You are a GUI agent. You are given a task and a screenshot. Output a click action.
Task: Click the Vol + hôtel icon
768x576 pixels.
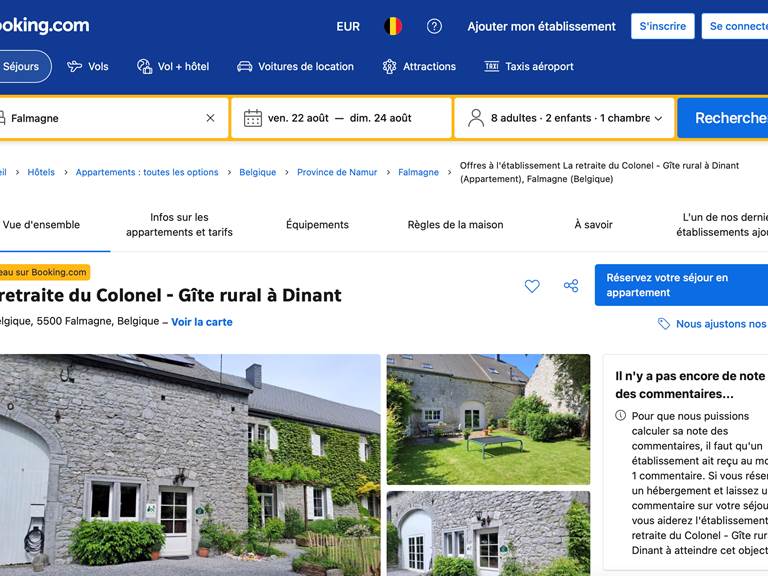click(144, 66)
